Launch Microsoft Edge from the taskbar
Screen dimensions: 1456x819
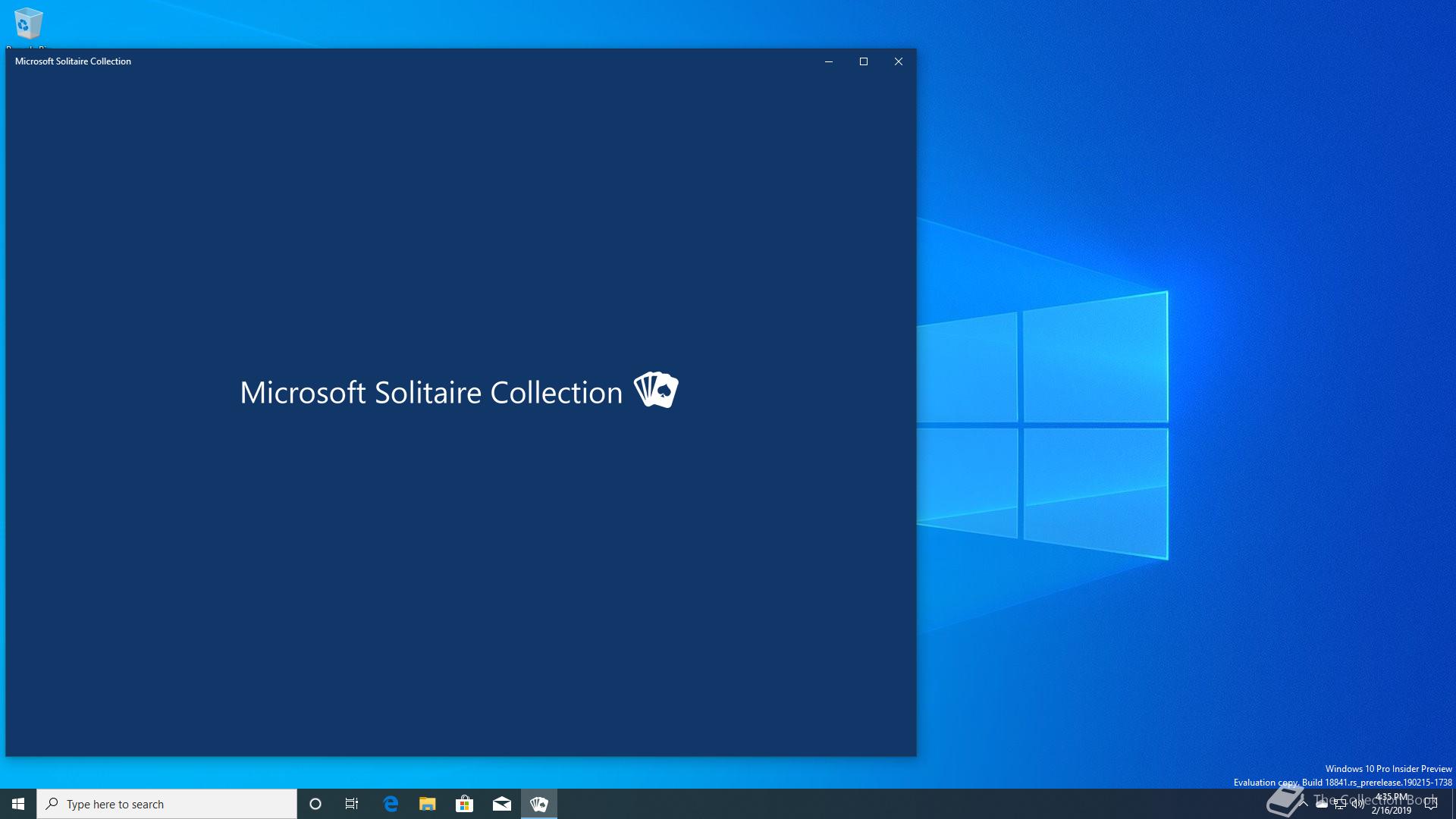[x=391, y=804]
